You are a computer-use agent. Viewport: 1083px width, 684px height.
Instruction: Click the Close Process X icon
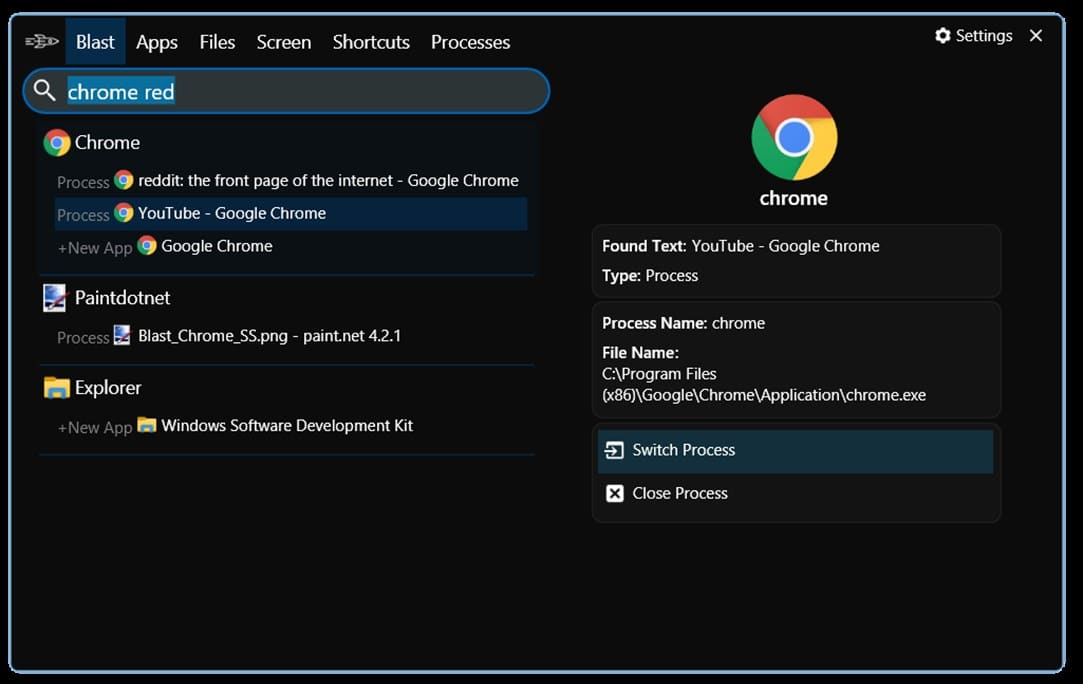tap(614, 493)
